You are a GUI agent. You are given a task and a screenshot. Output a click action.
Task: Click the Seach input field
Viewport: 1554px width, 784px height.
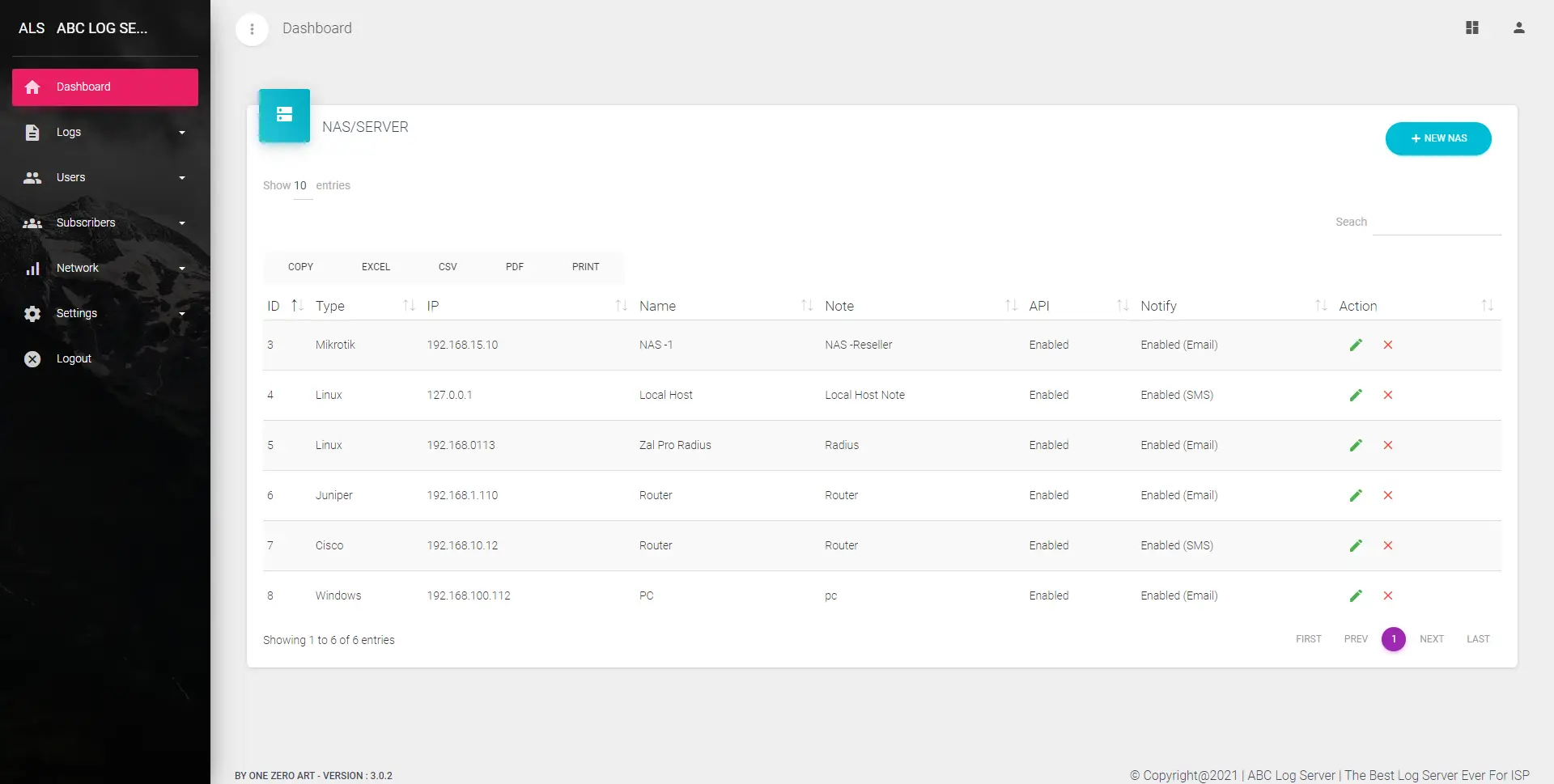[x=1437, y=222]
